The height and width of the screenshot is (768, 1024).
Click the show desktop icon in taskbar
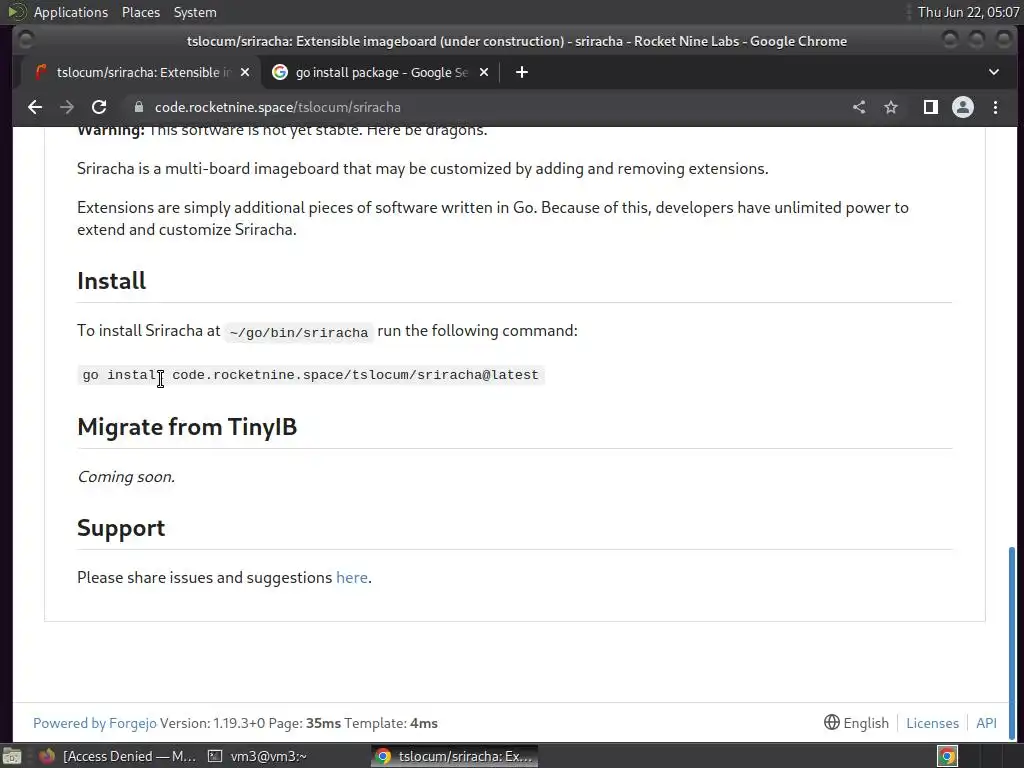[x=12, y=756]
